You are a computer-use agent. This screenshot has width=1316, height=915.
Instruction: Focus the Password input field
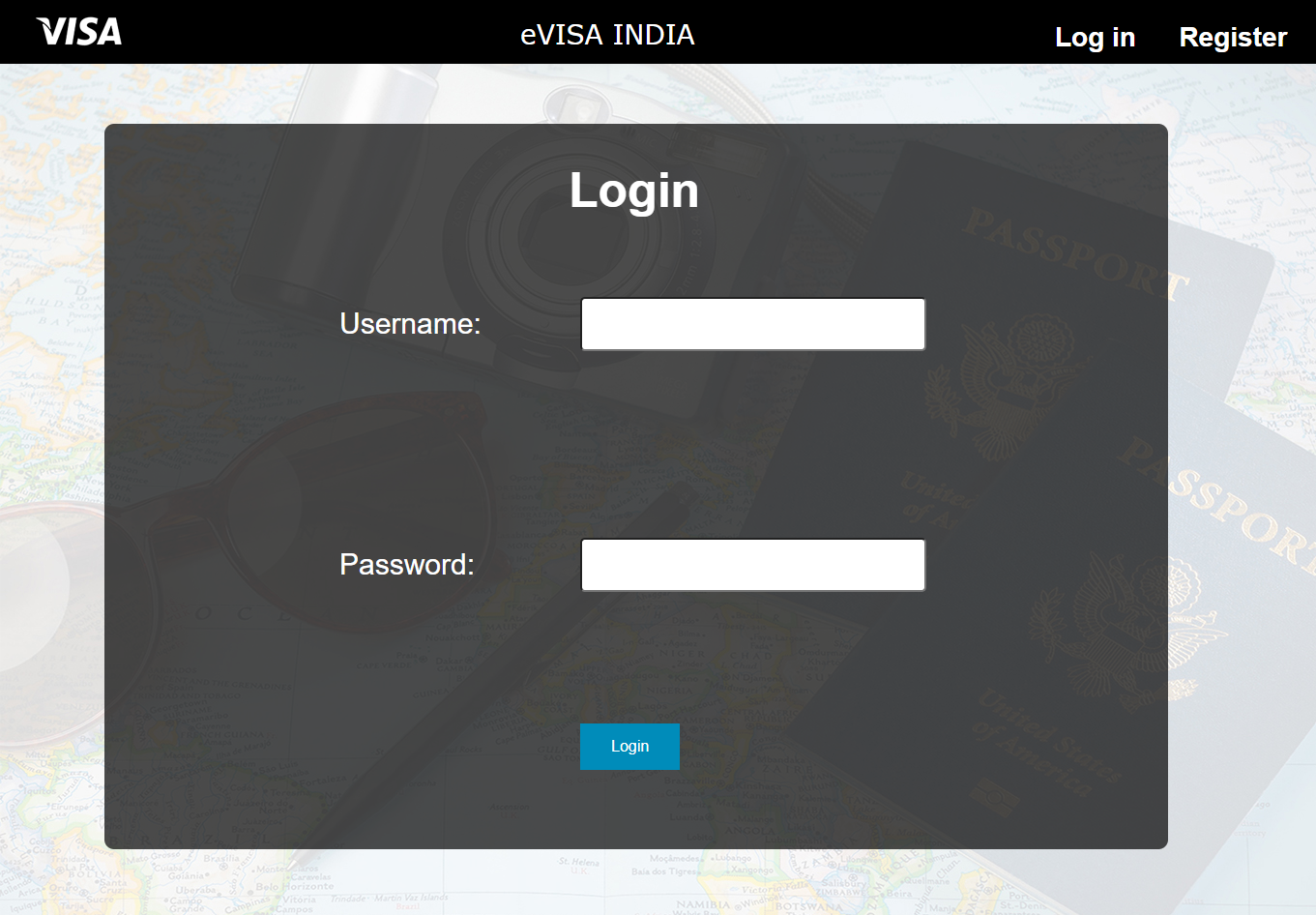coord(753,565)
